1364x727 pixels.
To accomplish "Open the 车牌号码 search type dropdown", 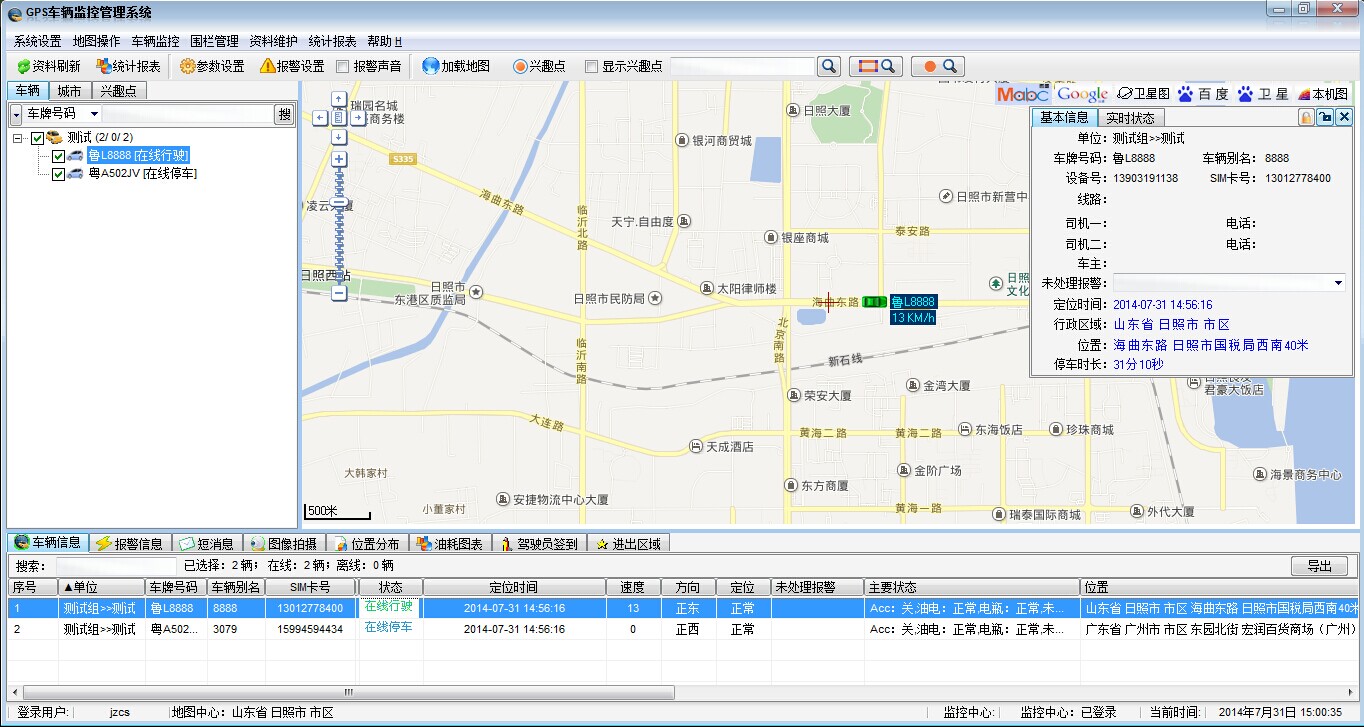I will tap(94, 114).
